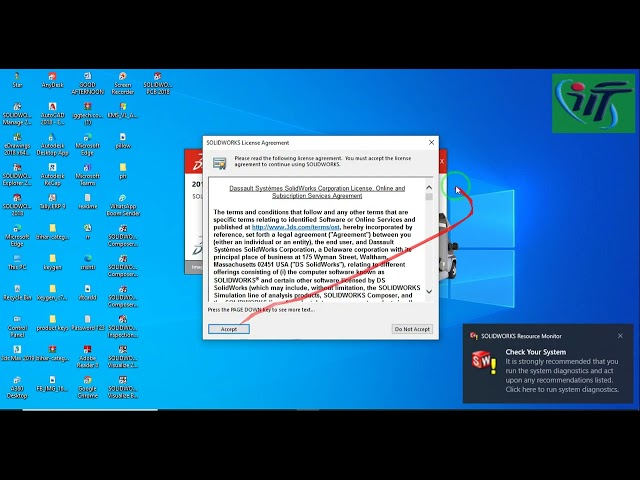Close the SOLIDWORKS License Agreement dialog
Viewport: 640px width, 480px height.
[x=431, y=142]
